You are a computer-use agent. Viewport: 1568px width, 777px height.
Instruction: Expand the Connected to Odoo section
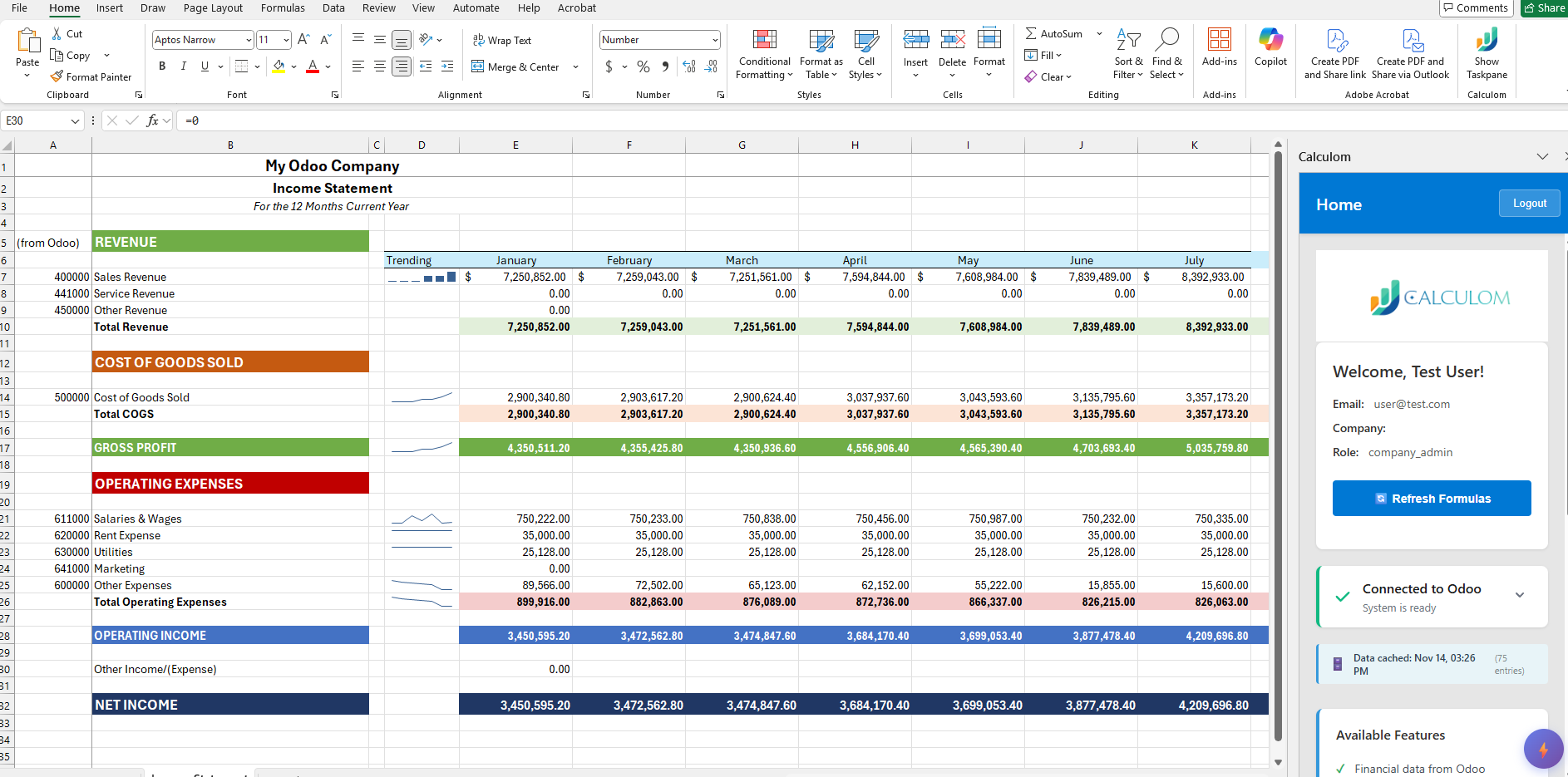(x=1520, y=595)
